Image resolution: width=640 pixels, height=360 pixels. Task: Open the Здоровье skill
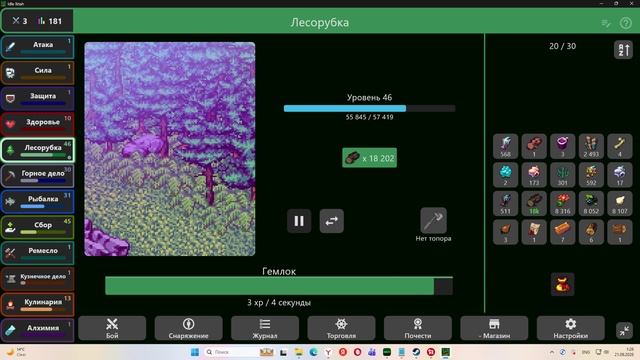coord(37,124)
